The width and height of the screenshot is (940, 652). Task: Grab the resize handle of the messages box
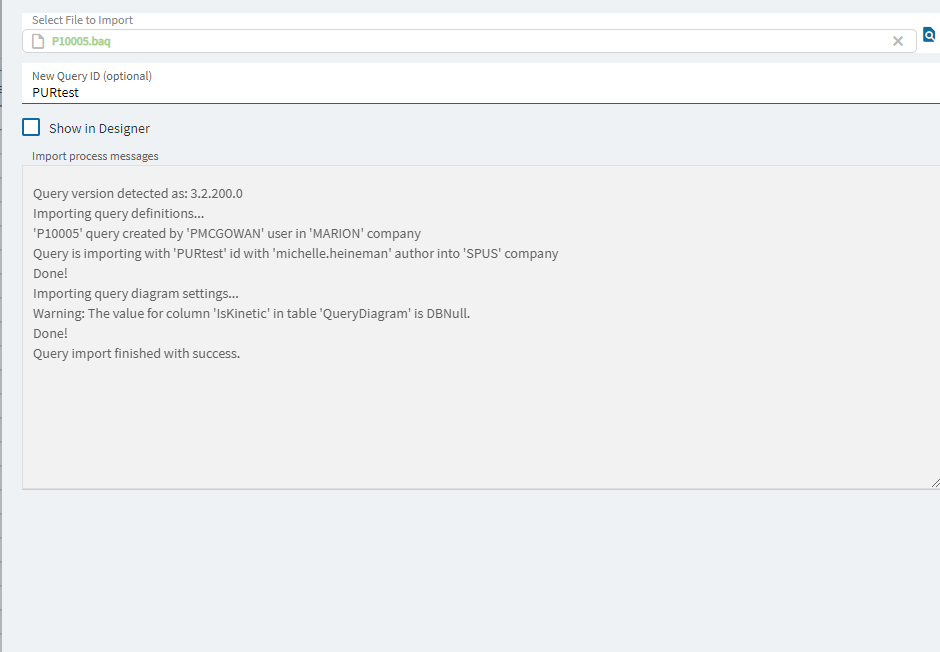pyautogui.click(x=935, y=483)
